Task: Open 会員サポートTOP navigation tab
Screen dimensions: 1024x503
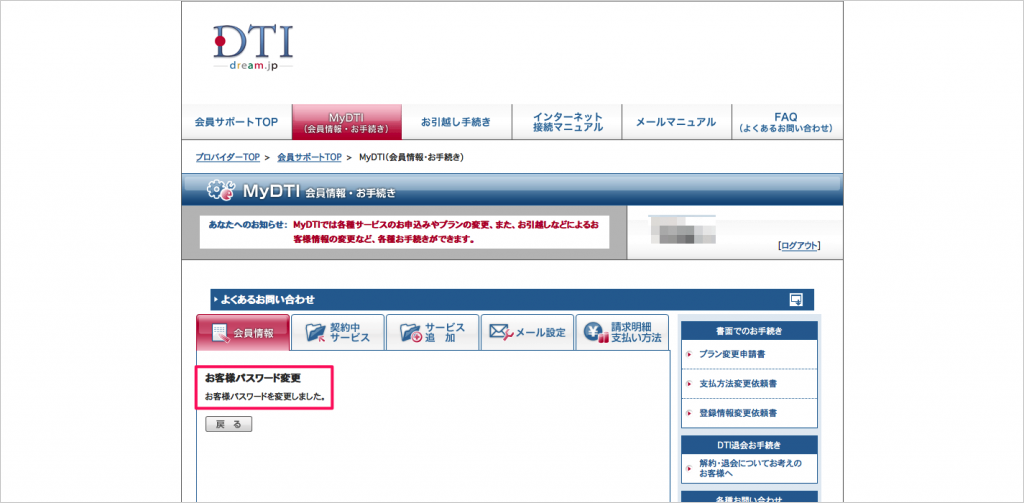Action: point(236,122)
